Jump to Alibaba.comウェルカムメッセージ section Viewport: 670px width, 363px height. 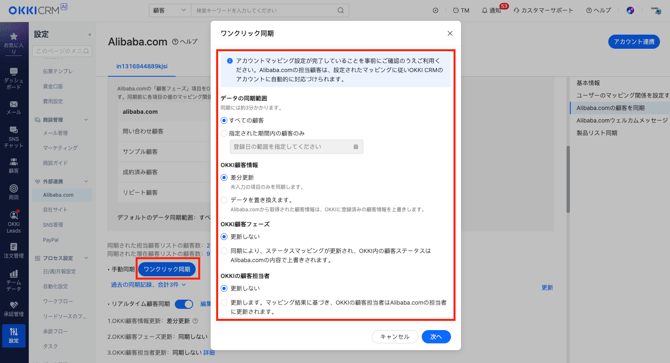622,120
